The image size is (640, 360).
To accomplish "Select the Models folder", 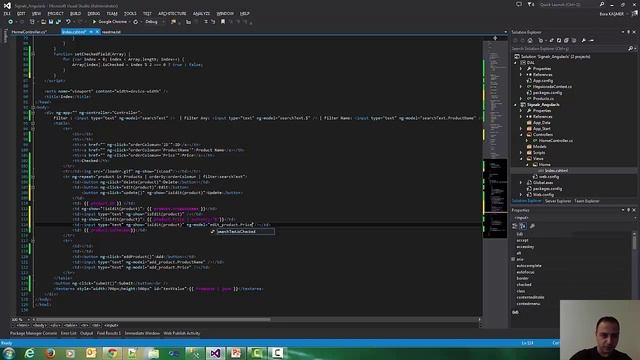I will 539,147.
